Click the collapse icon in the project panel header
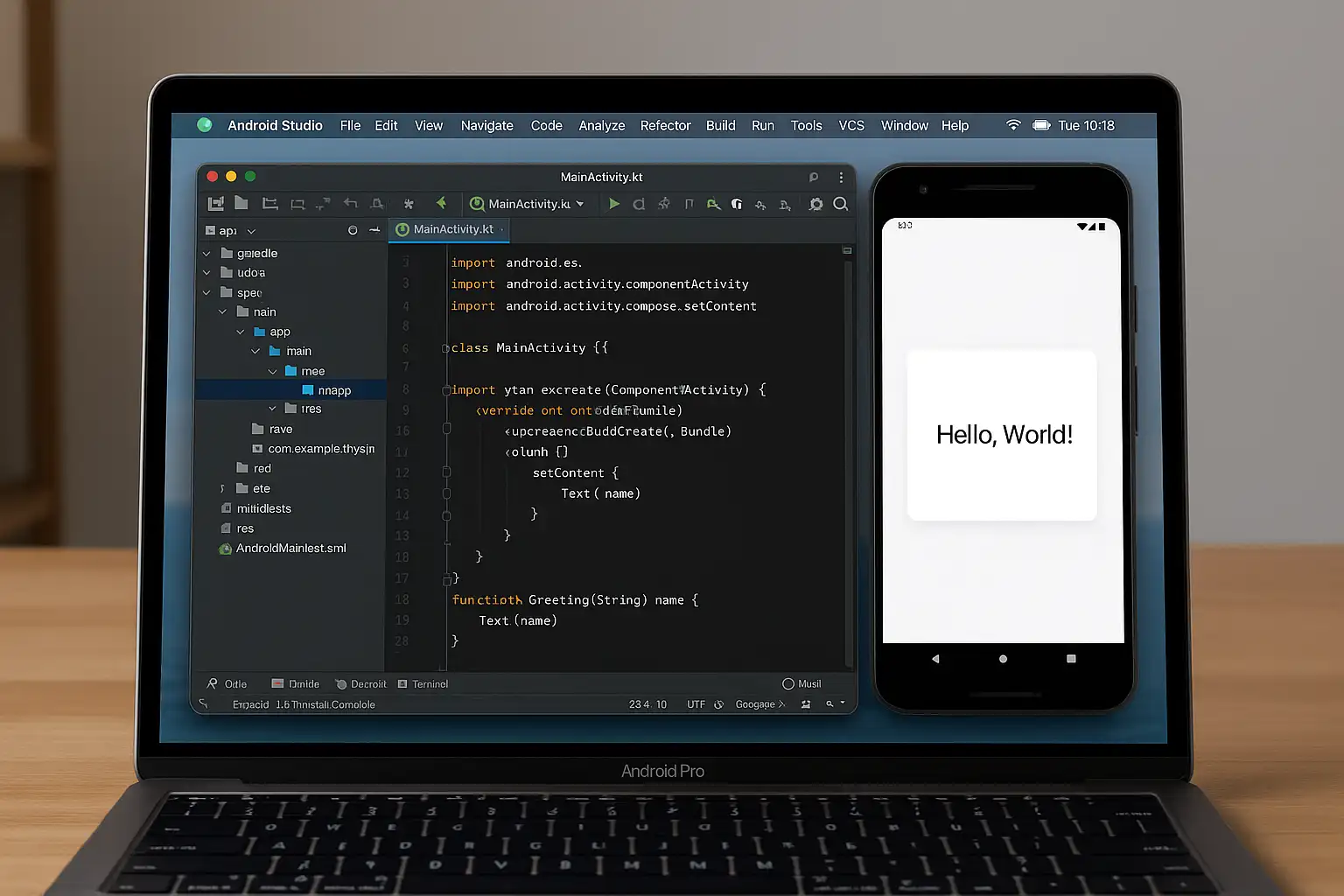This screenshot has height=896, width=1344. coord(374,230)
